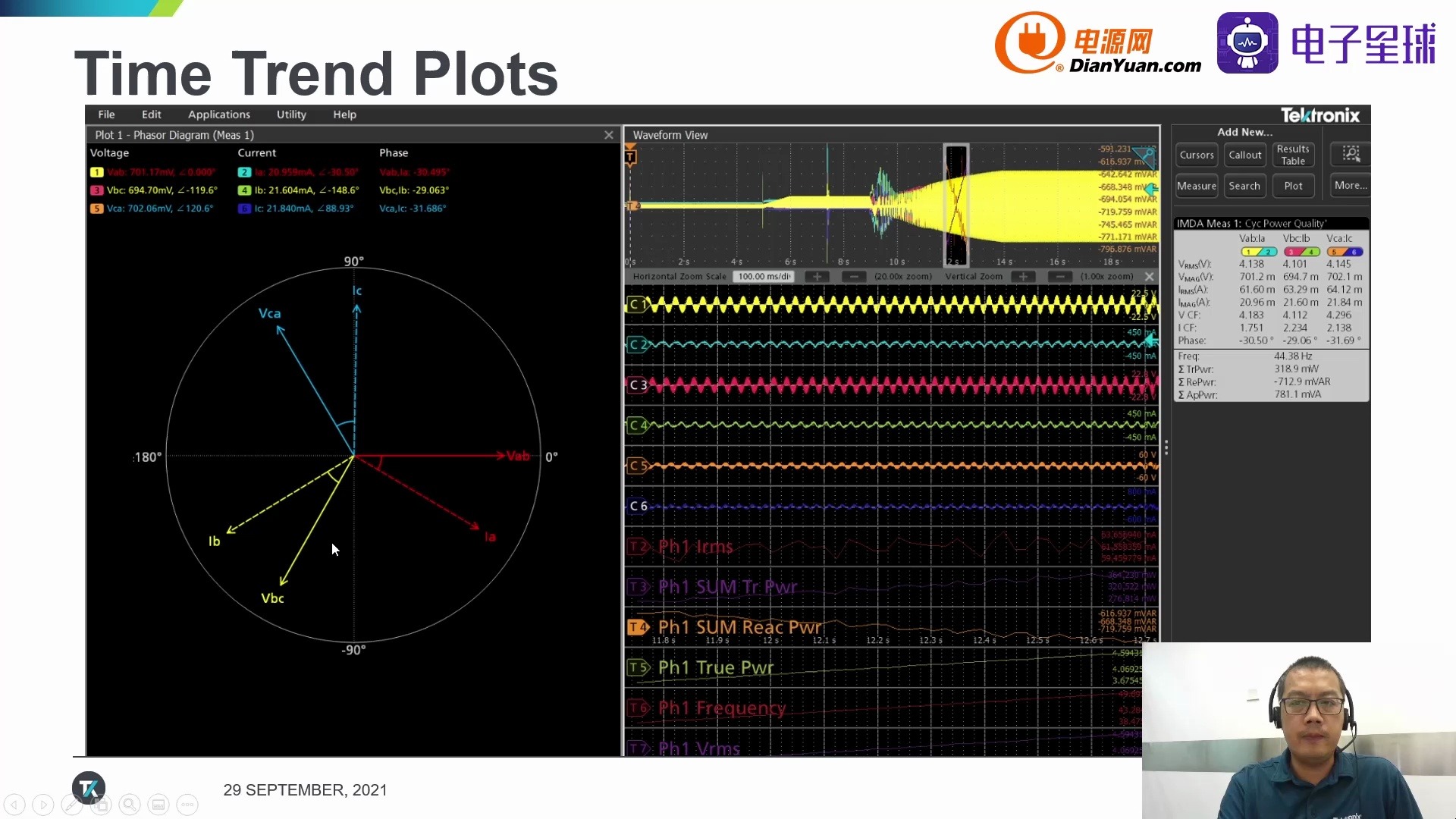Toggle the Vbc voltage legend marker 3
Screen dimensions: 1456x819
pos(96,190)
